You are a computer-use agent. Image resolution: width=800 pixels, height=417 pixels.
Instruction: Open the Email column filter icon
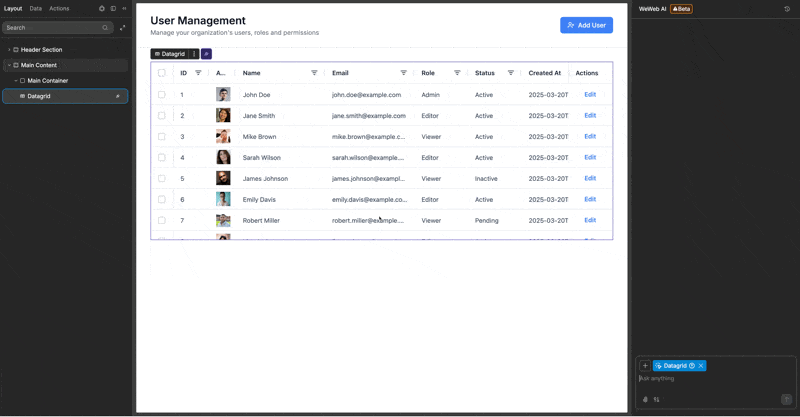[x=404, y=73]
